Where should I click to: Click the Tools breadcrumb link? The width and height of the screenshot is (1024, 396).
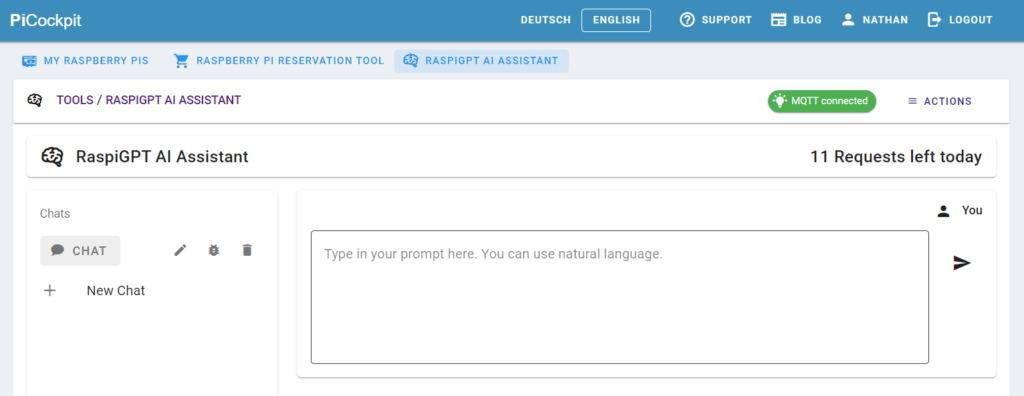[x=75, y=101]
